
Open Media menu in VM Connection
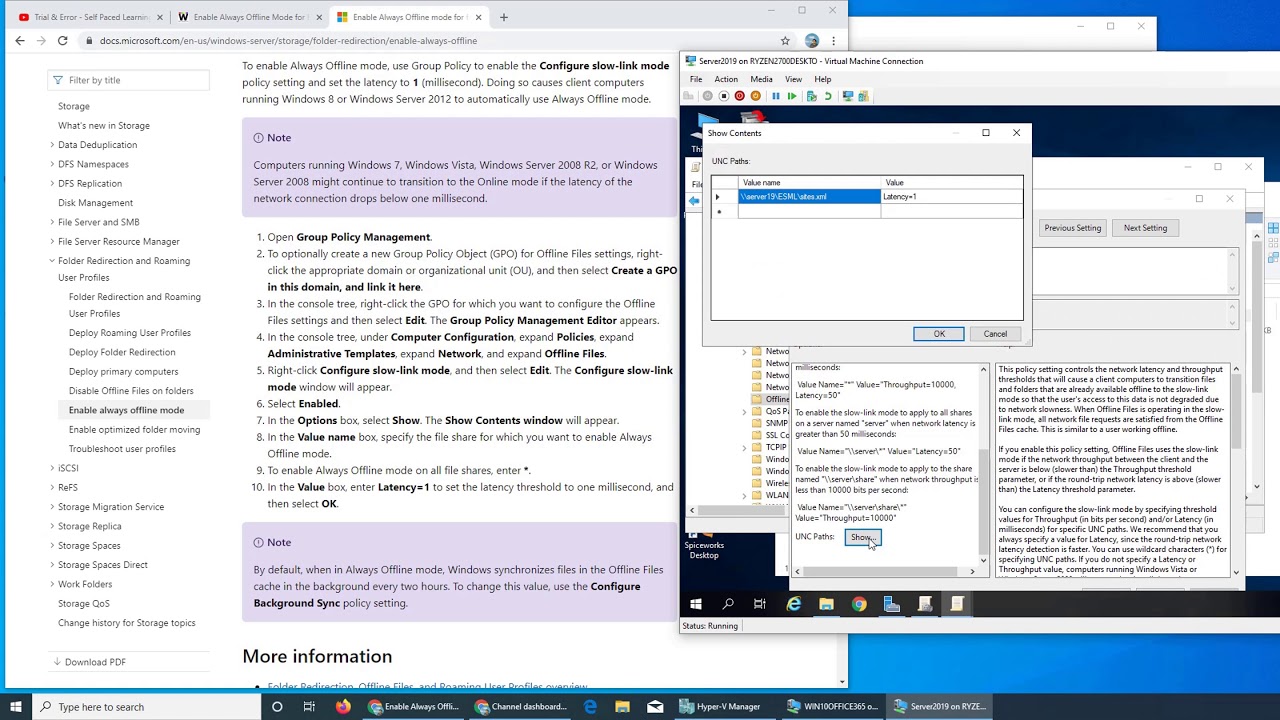(761, 79)
